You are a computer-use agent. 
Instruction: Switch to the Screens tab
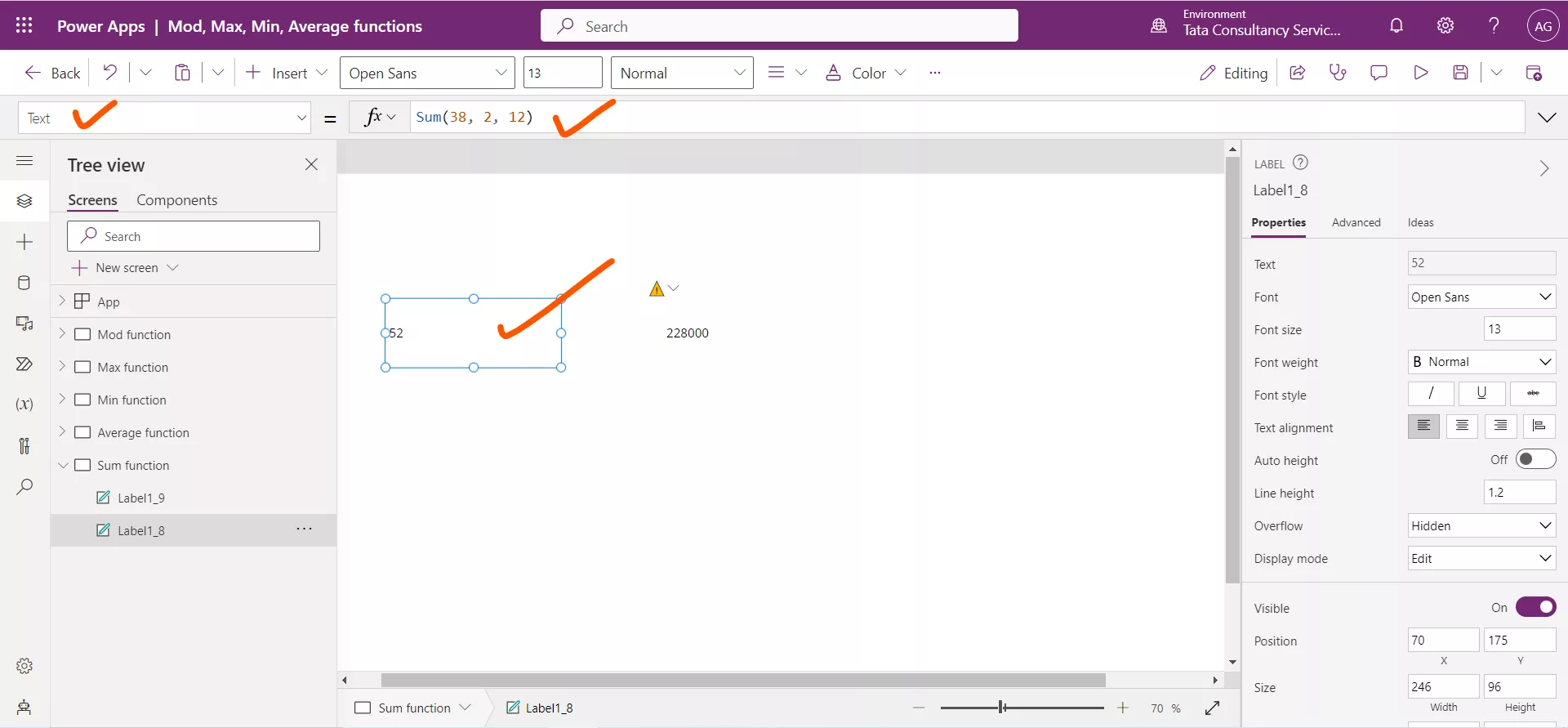[x=92, y=200]
